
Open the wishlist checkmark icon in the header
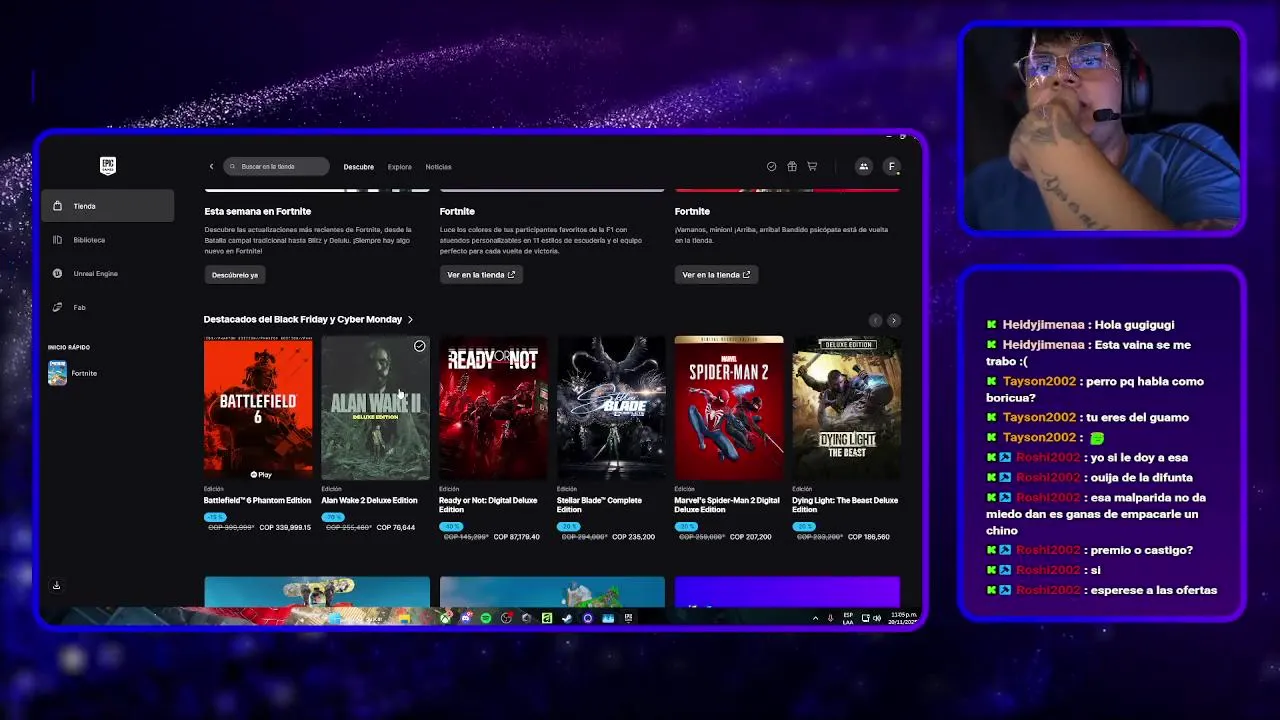coord(771,167)
